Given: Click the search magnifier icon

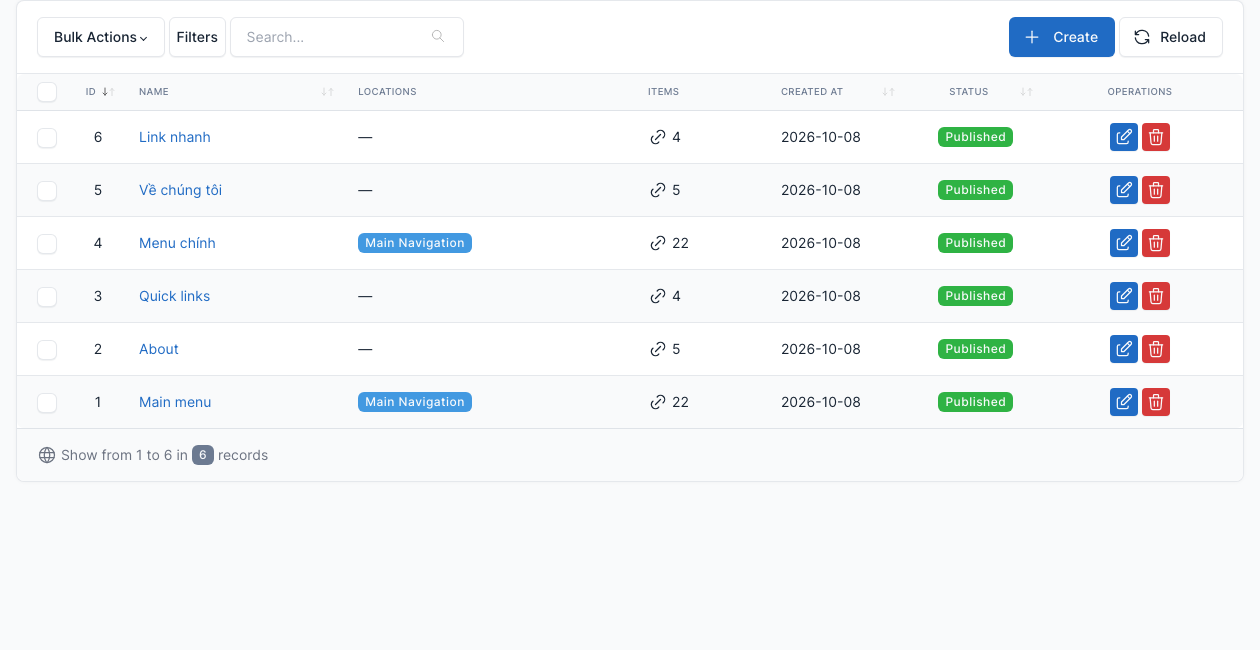Looking at the screenshot, I should pyautogui.click(x=438, y=37).
